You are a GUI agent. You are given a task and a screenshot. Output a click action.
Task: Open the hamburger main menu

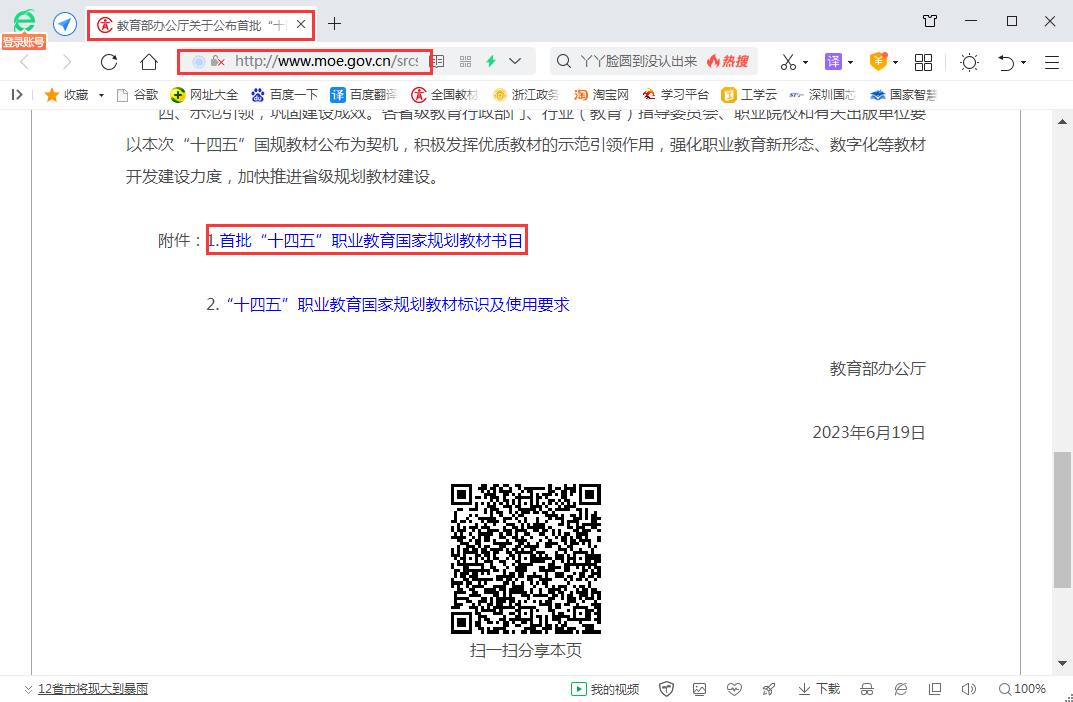(1052, 62)
